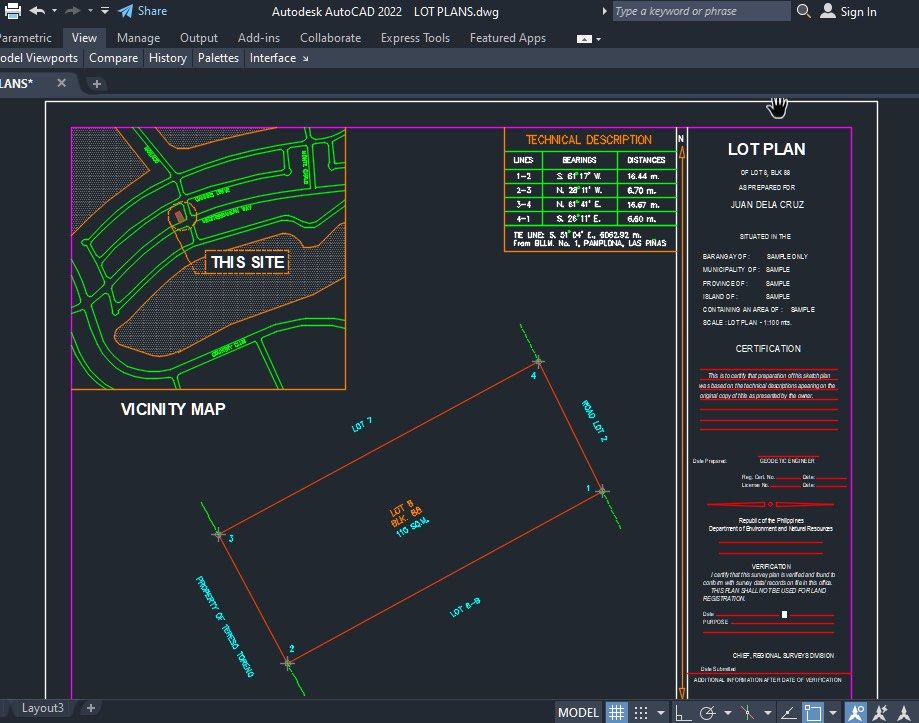Viewport: 919px width, 723px height.
Task: Click the Share paper-plane icon
Action: point(125,11)
